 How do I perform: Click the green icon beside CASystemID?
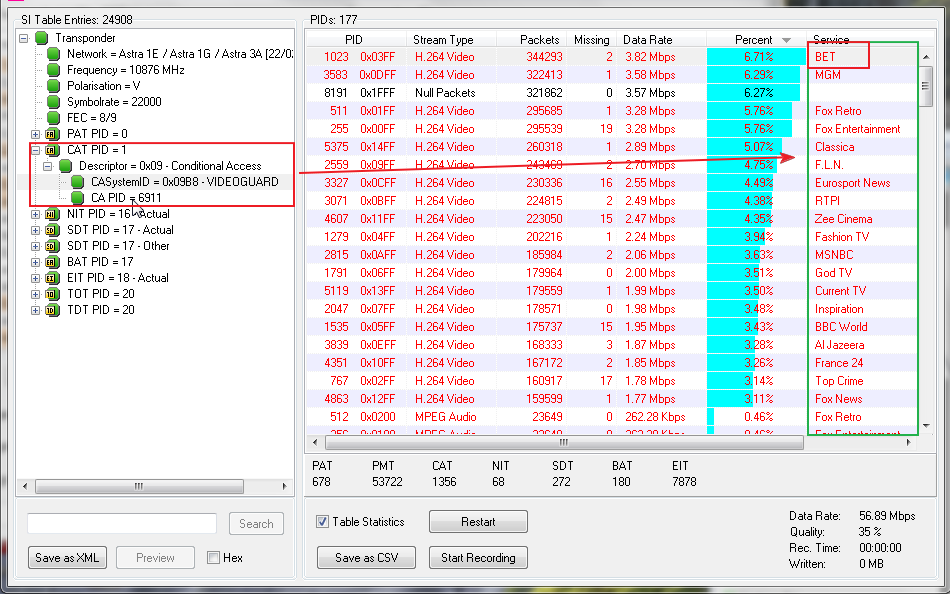[78, 182]
